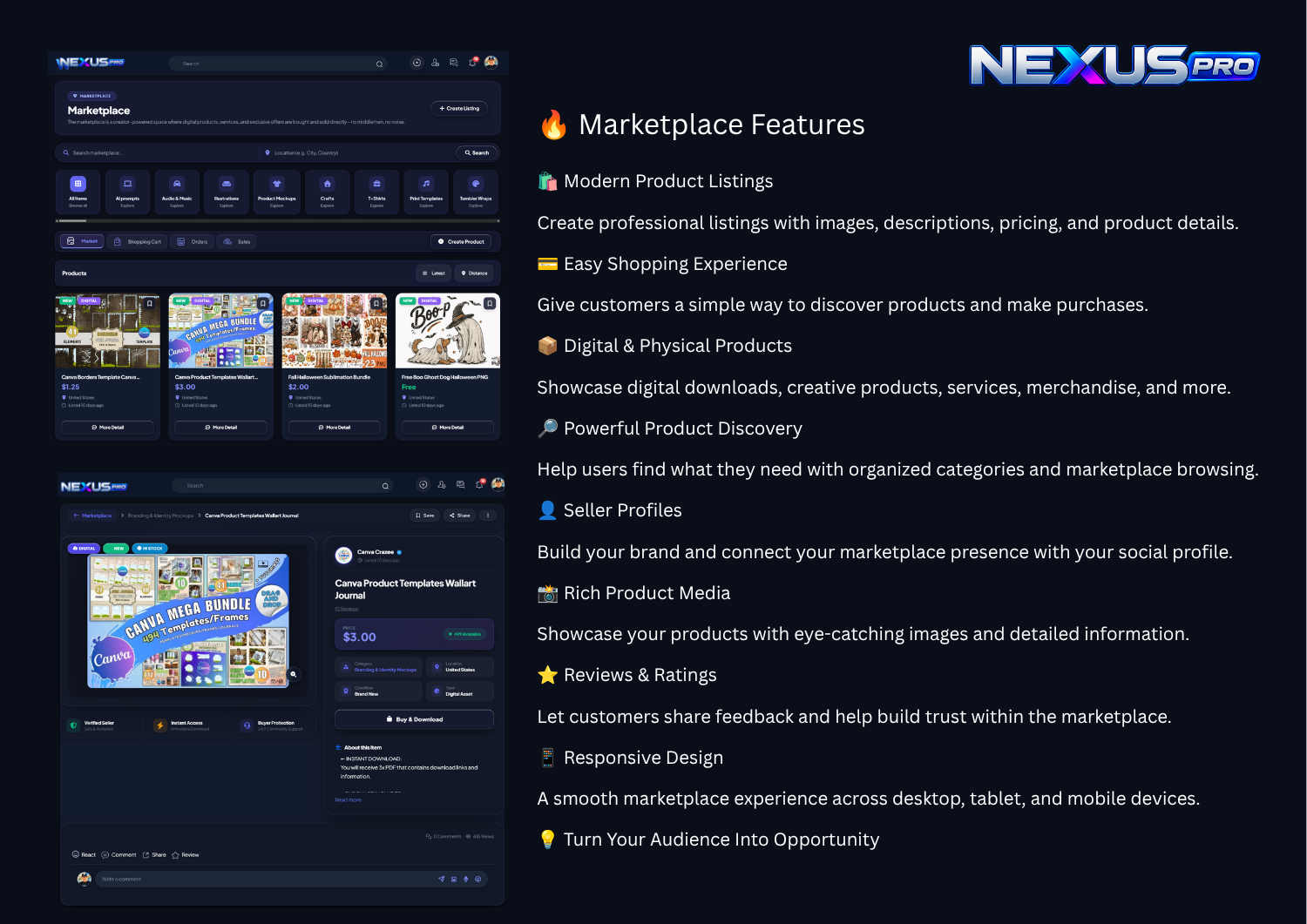Open More Detail for Fall Halloween Sublimation Bundle

pos(335,428)
